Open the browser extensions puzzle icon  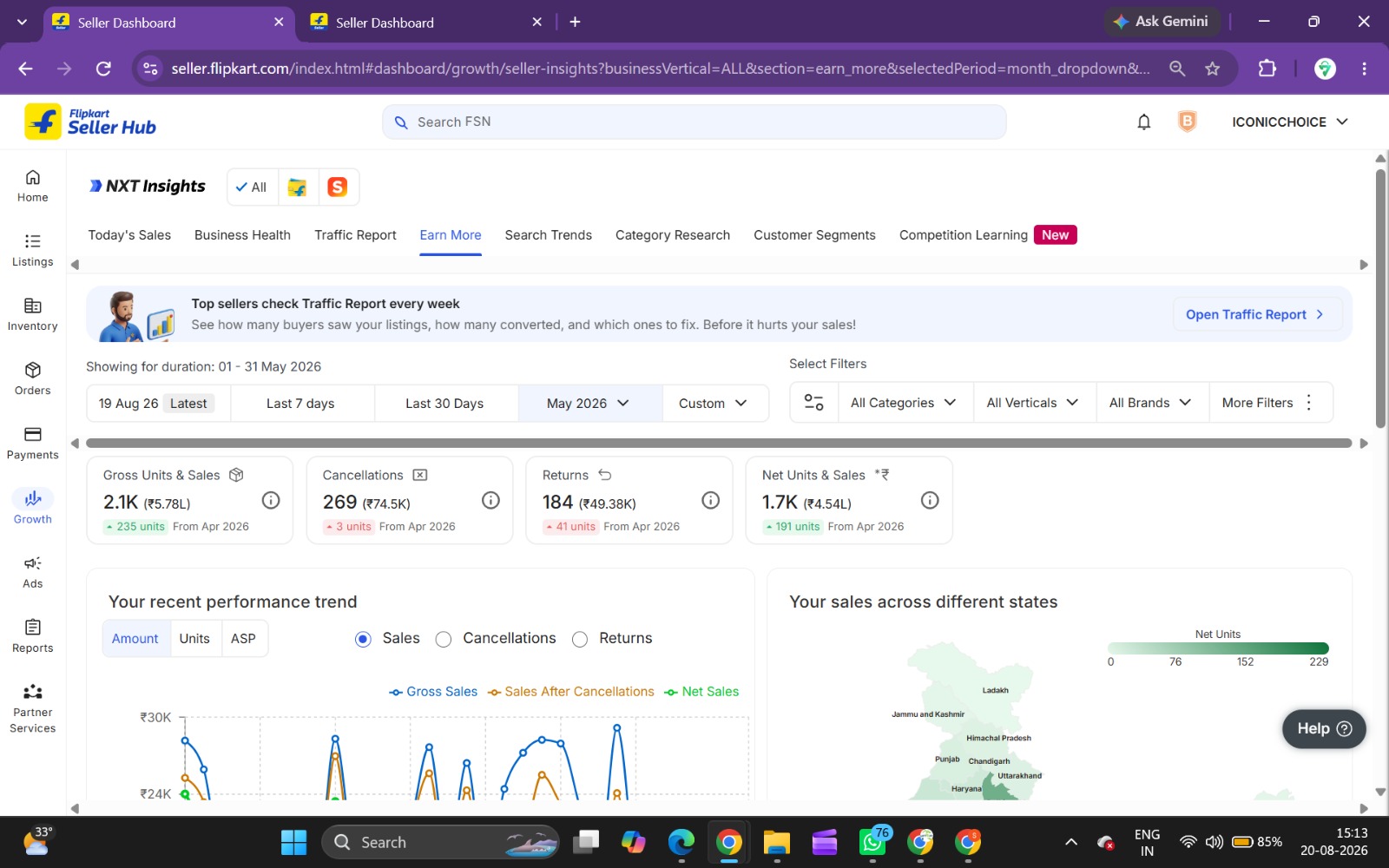point(1267,69)
